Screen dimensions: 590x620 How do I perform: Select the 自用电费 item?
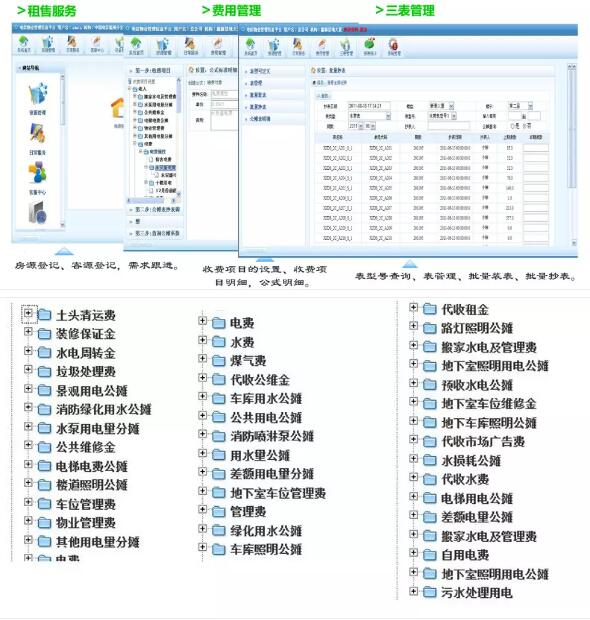tap(465, 554)
